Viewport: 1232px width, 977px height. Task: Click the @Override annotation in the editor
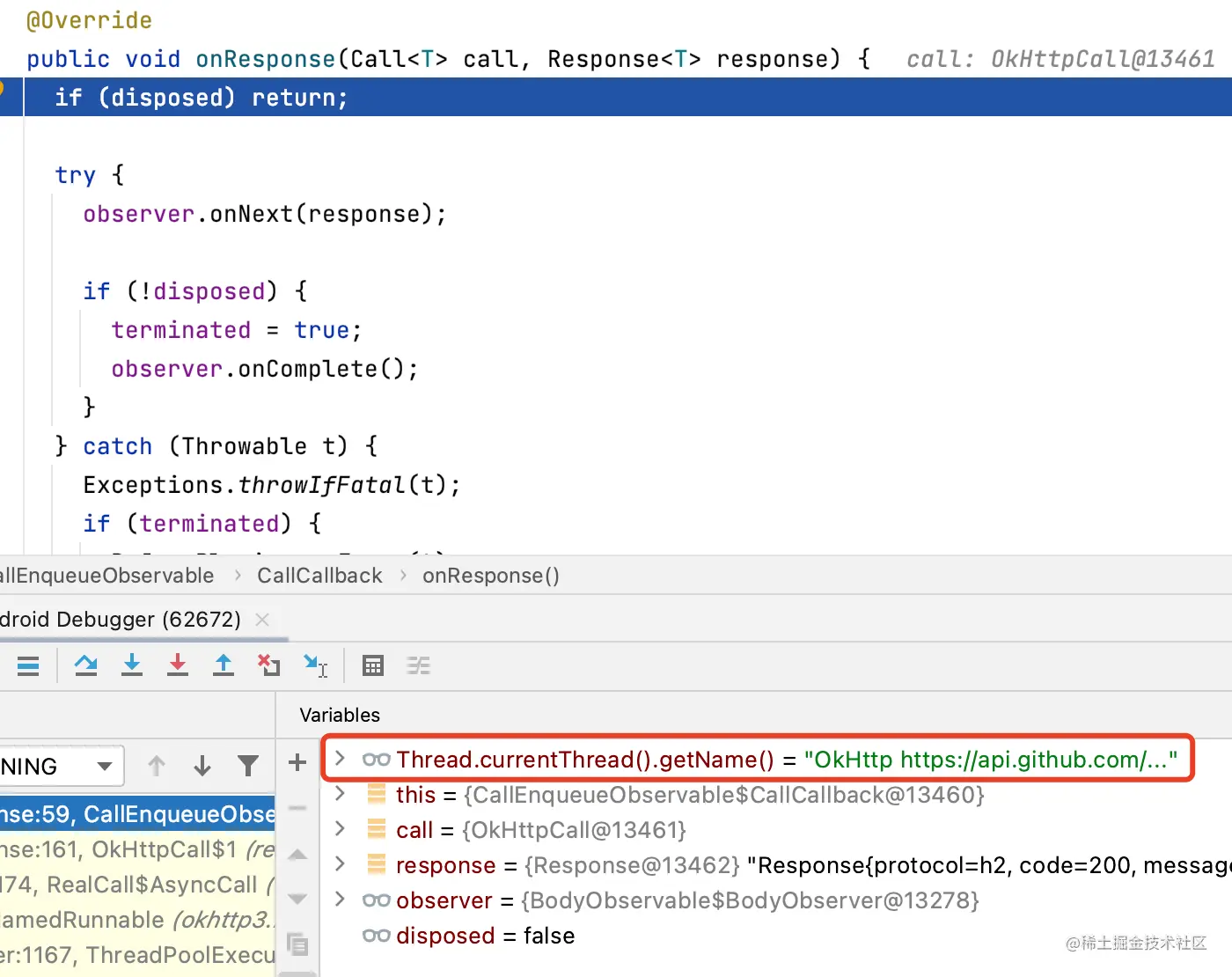[x=89, y=20]
